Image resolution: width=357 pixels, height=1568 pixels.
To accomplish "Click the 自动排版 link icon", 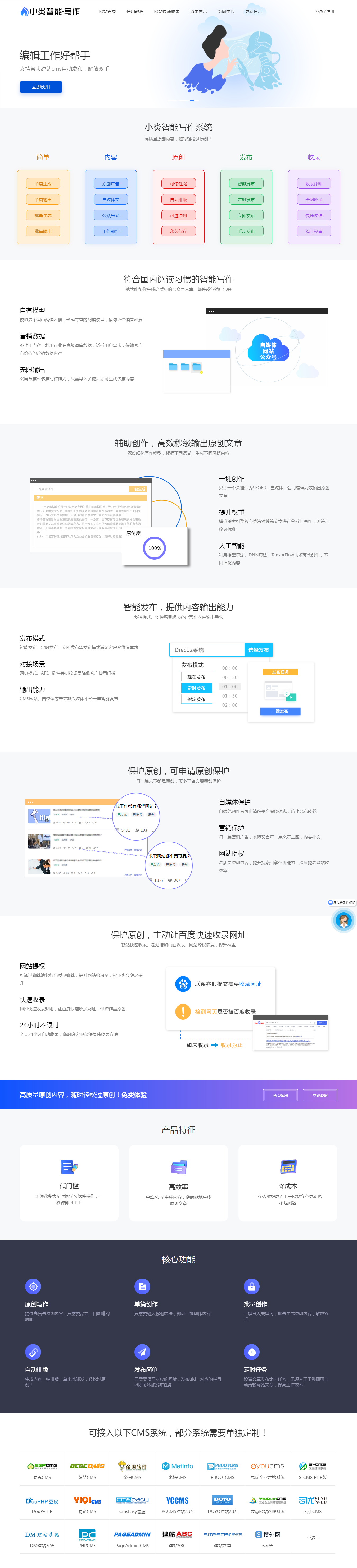I will [x=33, y=1352].
